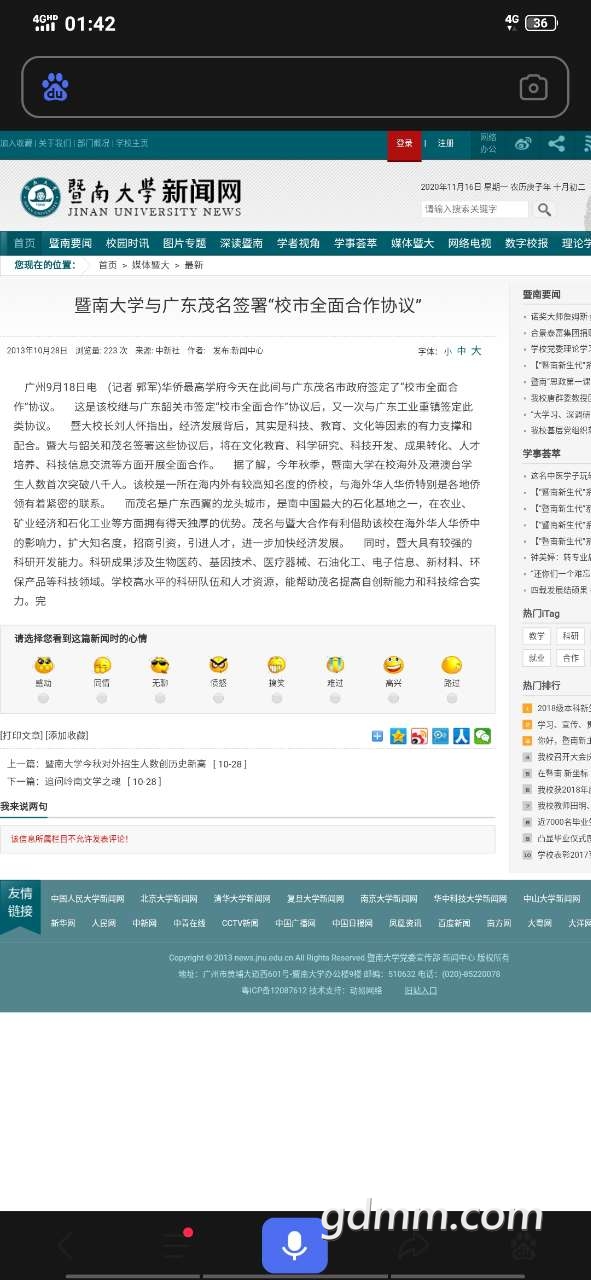
Task: Tap the blue microphone voice button
Action: point(294,1245)
